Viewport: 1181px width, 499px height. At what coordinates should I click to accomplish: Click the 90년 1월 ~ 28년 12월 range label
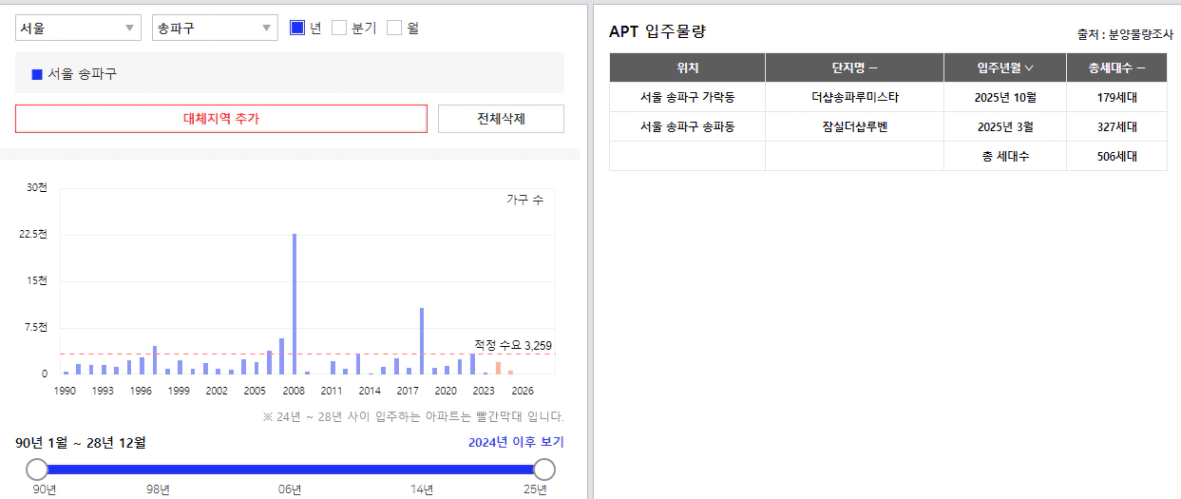(81, 442)
